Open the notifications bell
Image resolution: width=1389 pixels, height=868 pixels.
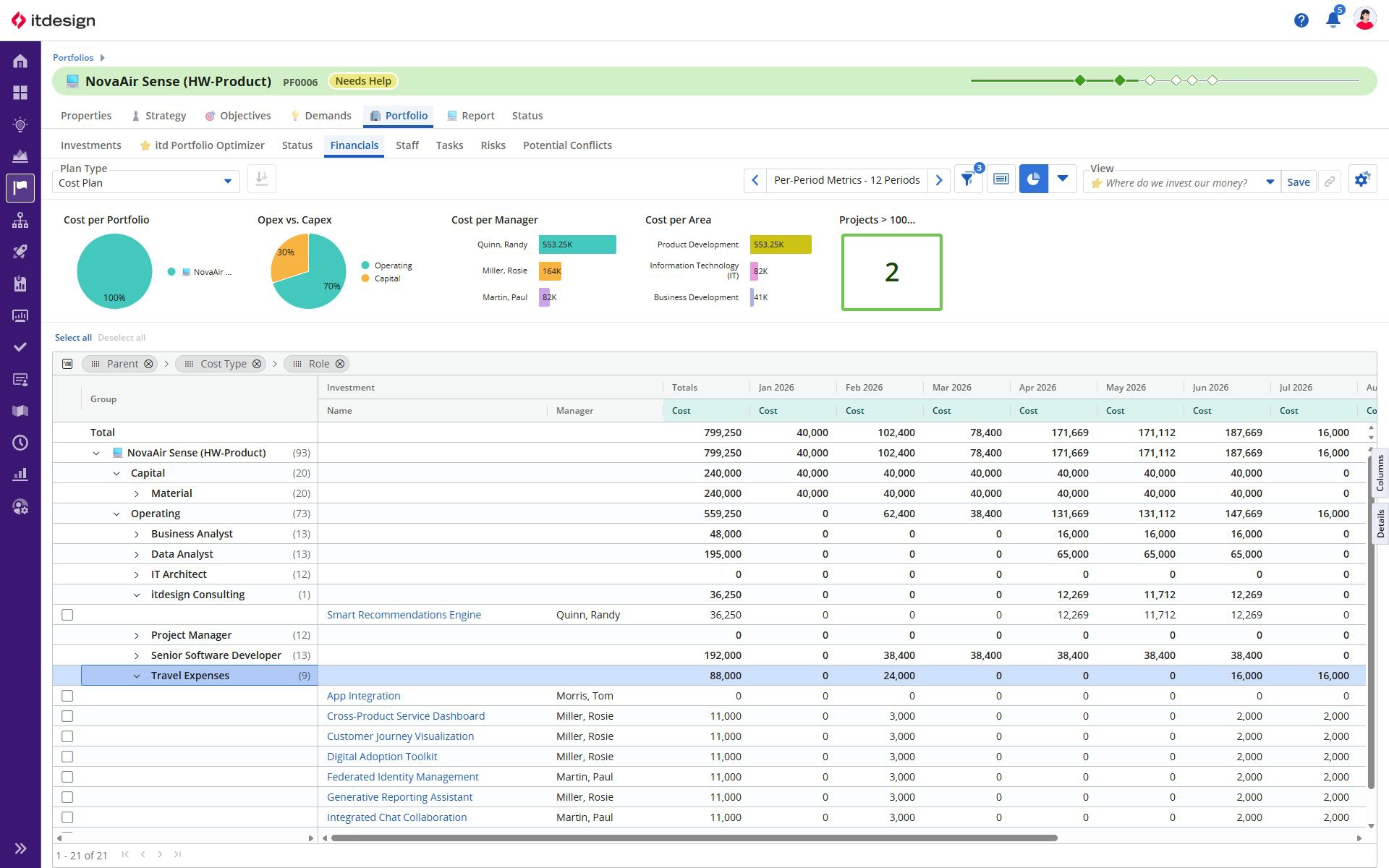1333,20
